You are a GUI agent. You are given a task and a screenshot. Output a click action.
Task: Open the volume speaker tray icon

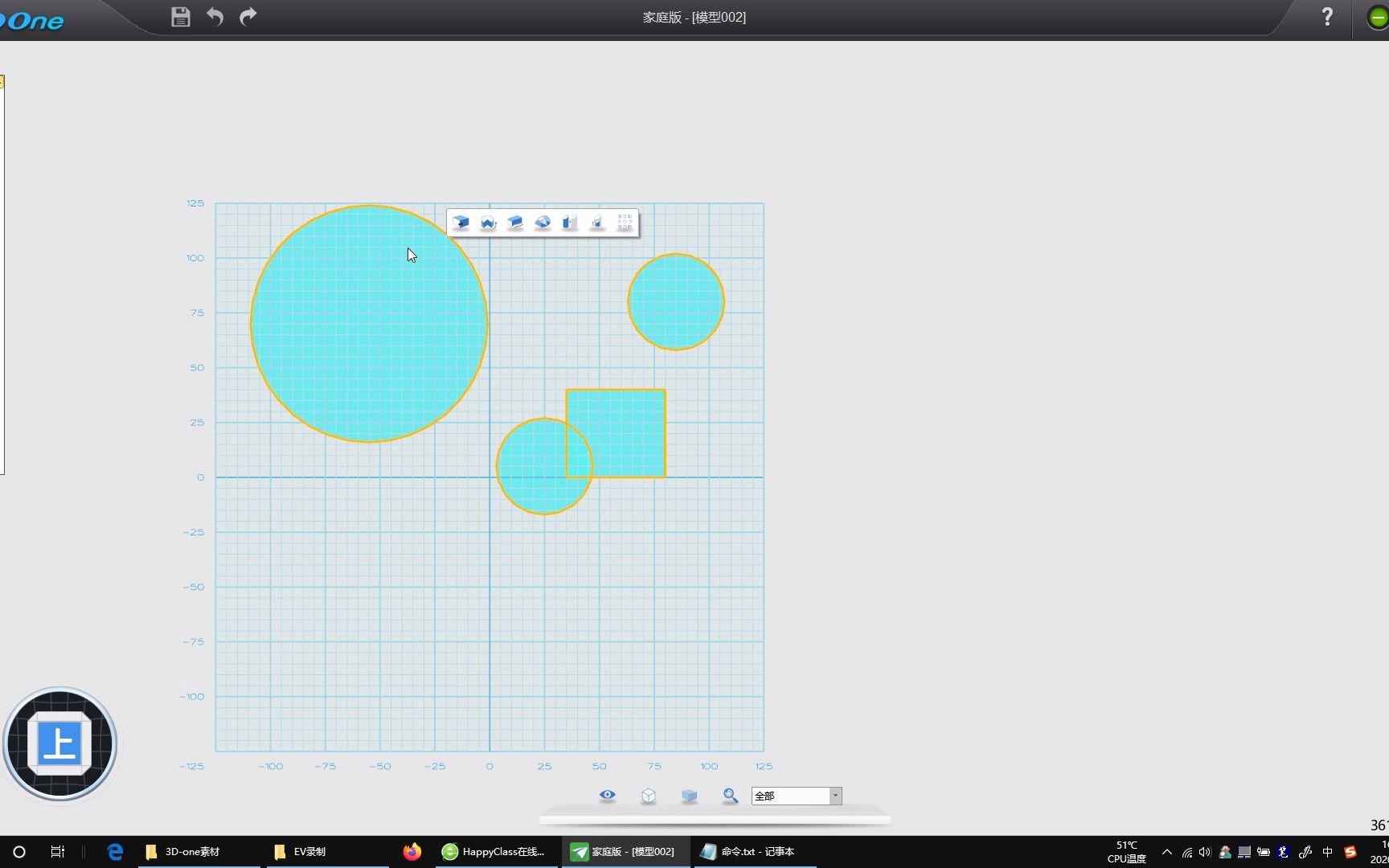[1205, 852]
